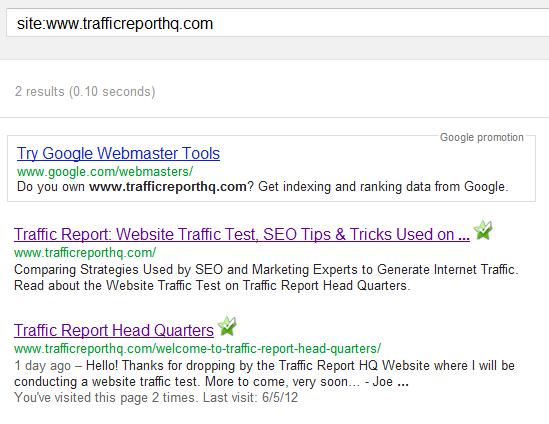The image size is (549, 424).
Task: Open Traffic Report Head Quarters result title
Action: 114,330
